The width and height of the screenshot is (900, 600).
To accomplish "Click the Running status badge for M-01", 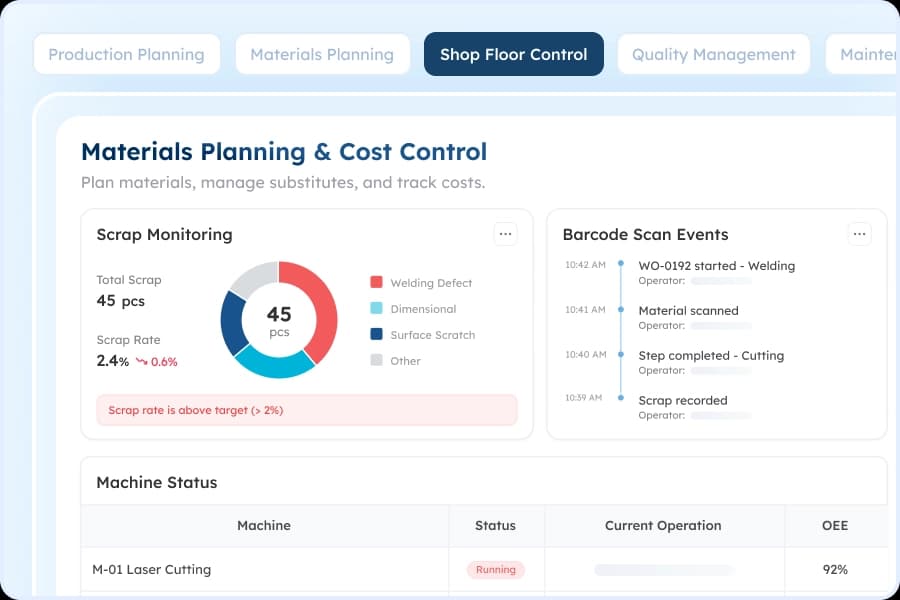I will (x=496, y=570).
